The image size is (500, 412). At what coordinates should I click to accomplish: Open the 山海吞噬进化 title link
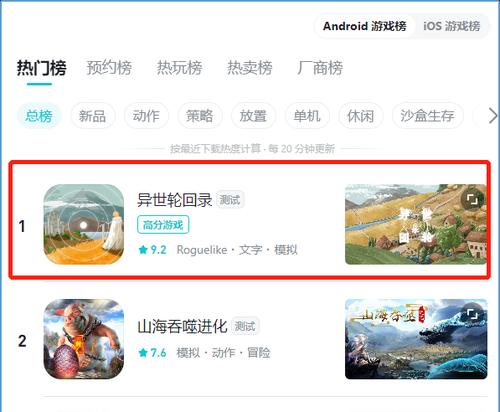(x=182, y=326)
